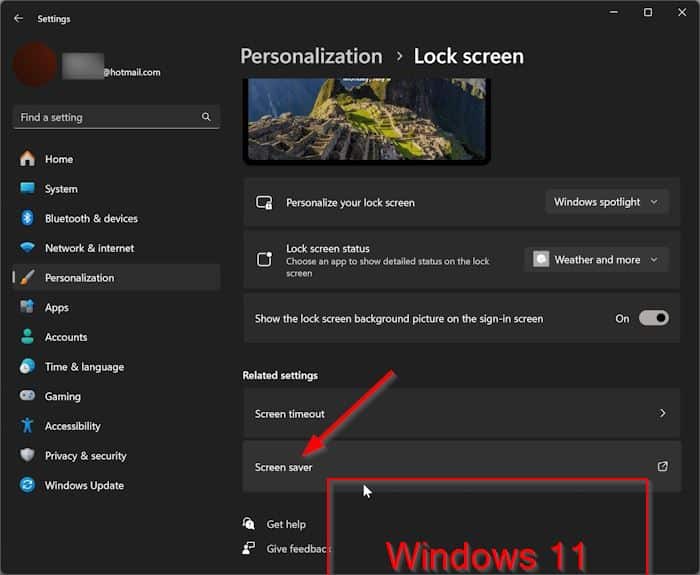Viewport: 700px width, 575px height.
Task: Click the search magnifier icon
Action: click(206, 117)
